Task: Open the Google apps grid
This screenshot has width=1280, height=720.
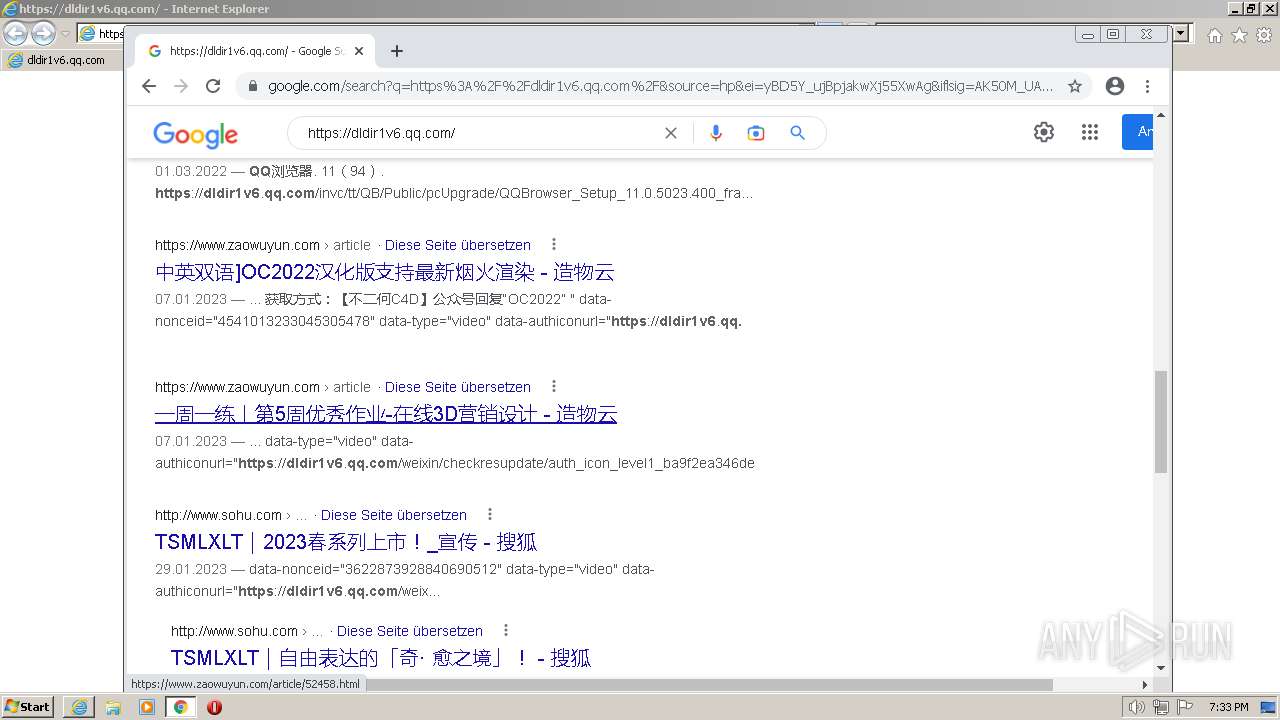Action: tap(1090, 132)
